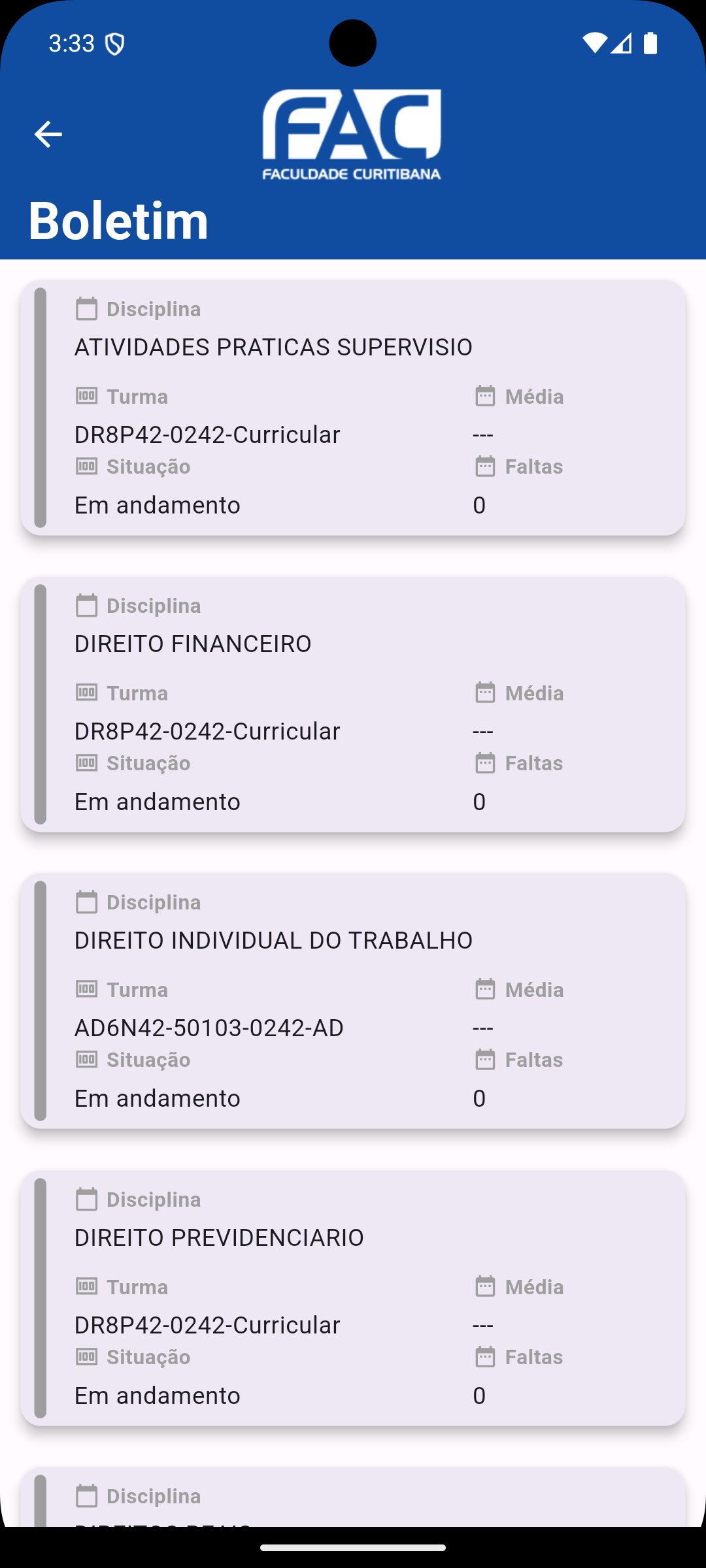Tap the FAC Faculdade Curitibana logo

(352, 135)
